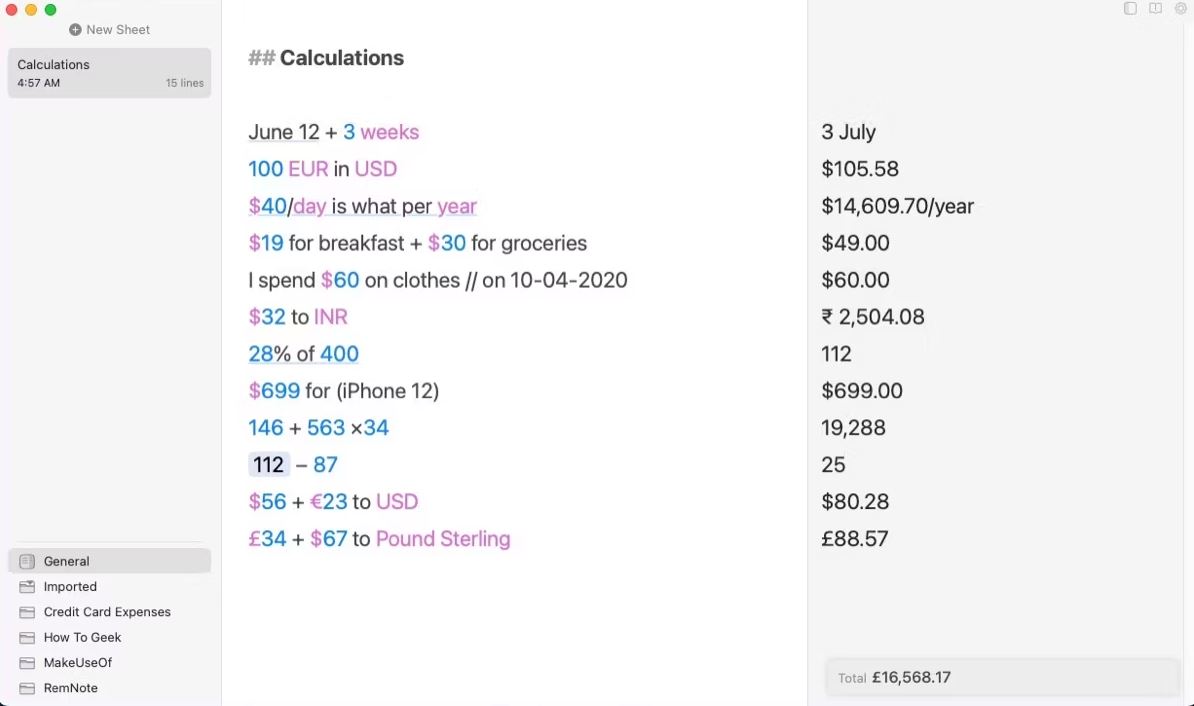Click the 112 variable token
Image resolution: width=1194 pixels, height=706 pixels.
point(269,465)
